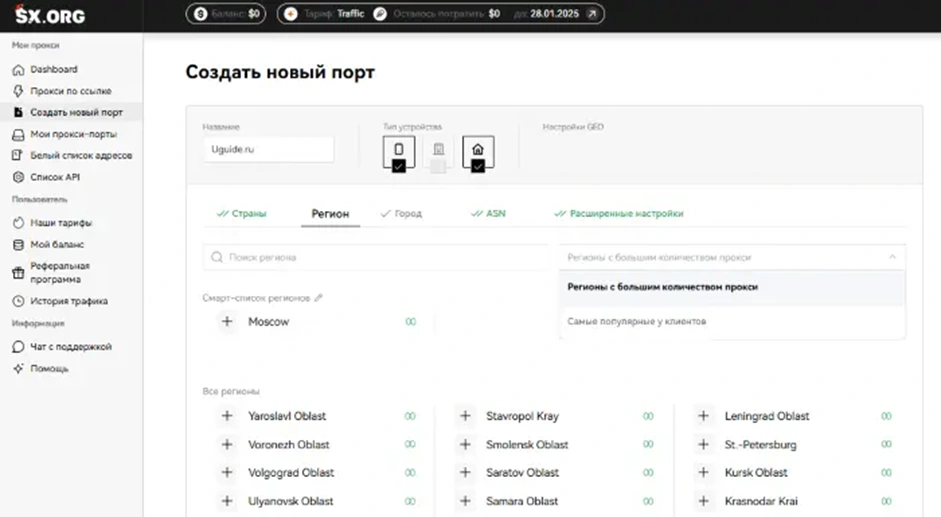Add Voronezh Oblast with plus icon
The image size is (941, 517).
(227, 444)
